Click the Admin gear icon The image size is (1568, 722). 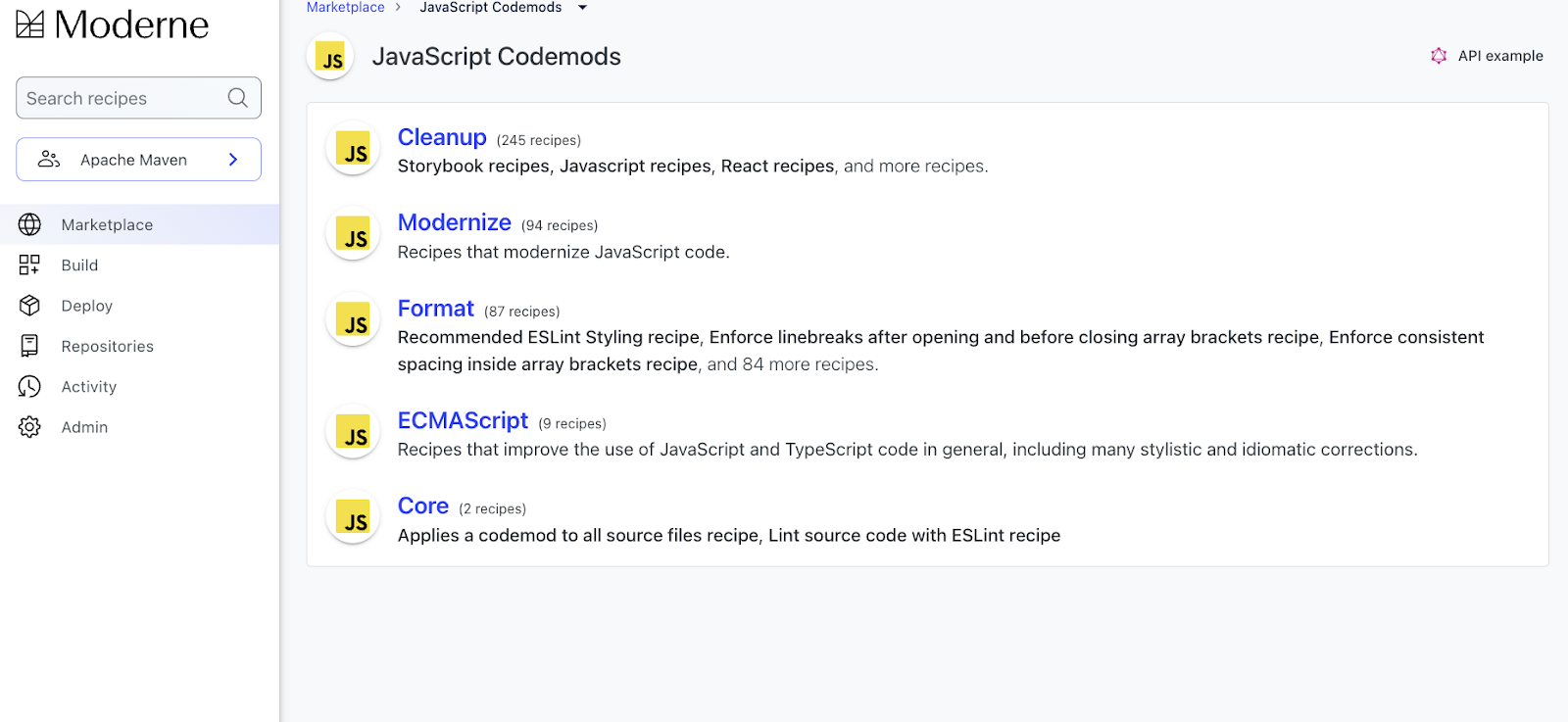click(x=29, y=427)
